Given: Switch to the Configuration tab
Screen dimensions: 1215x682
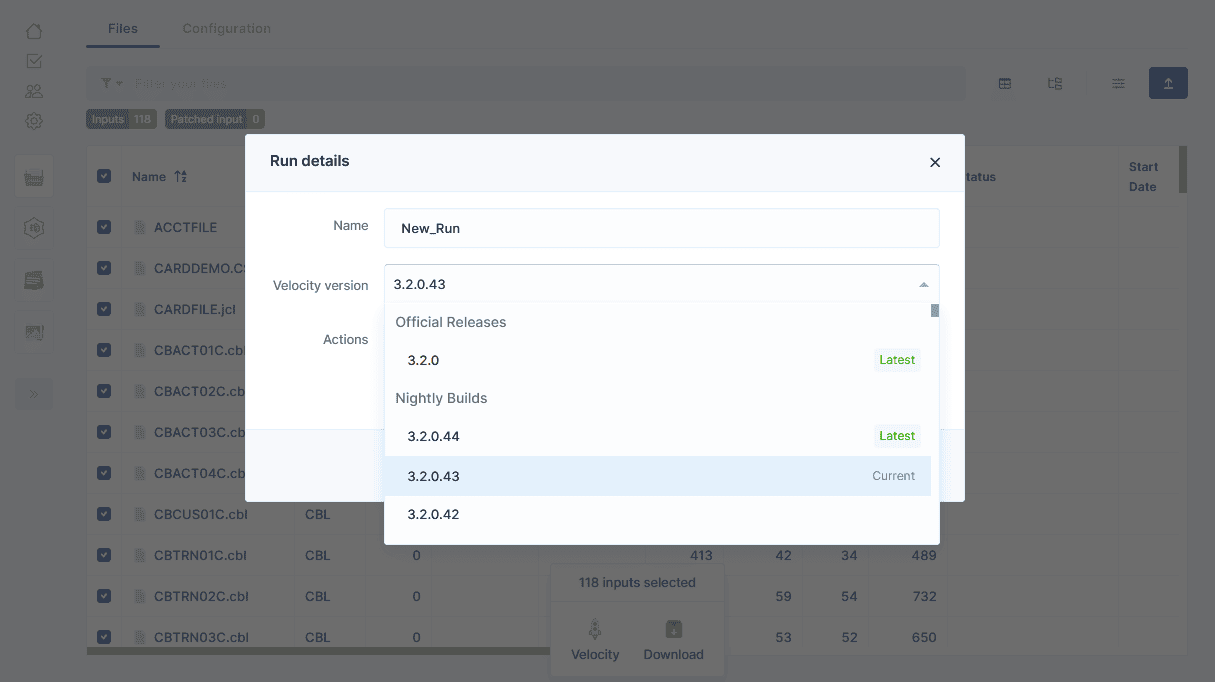Looking at the screenshot, I should click(227, 28).
